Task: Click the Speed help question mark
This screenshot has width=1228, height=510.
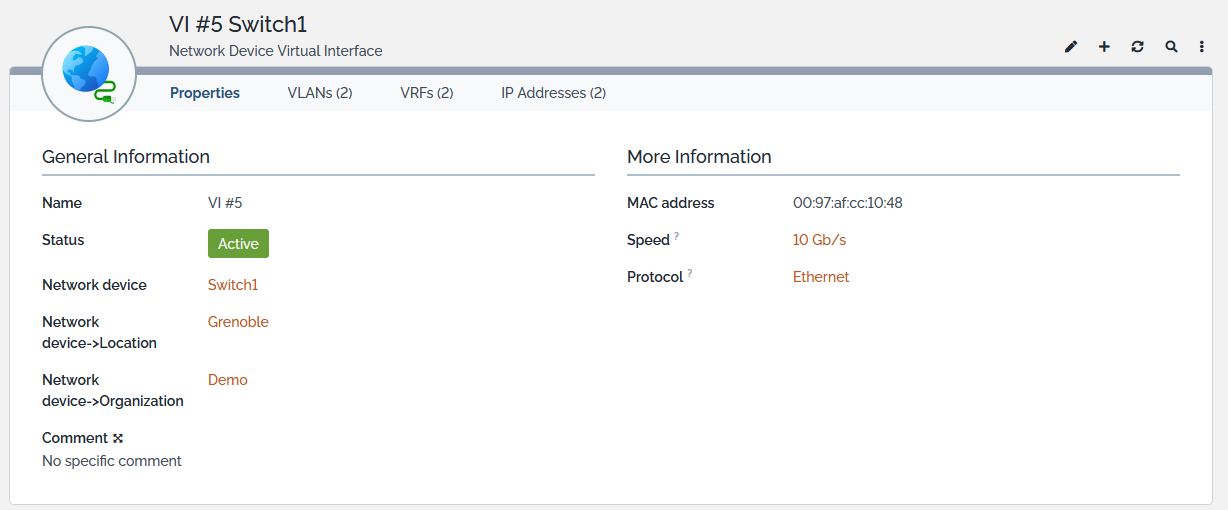Action: tap(677, 236)
